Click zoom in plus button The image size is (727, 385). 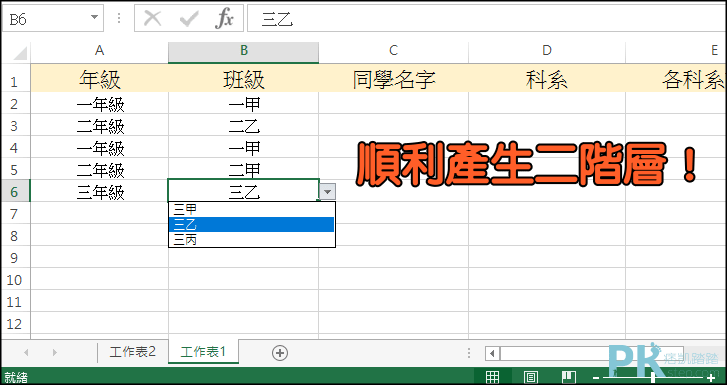pyautogui.click(x=711, y=378)
